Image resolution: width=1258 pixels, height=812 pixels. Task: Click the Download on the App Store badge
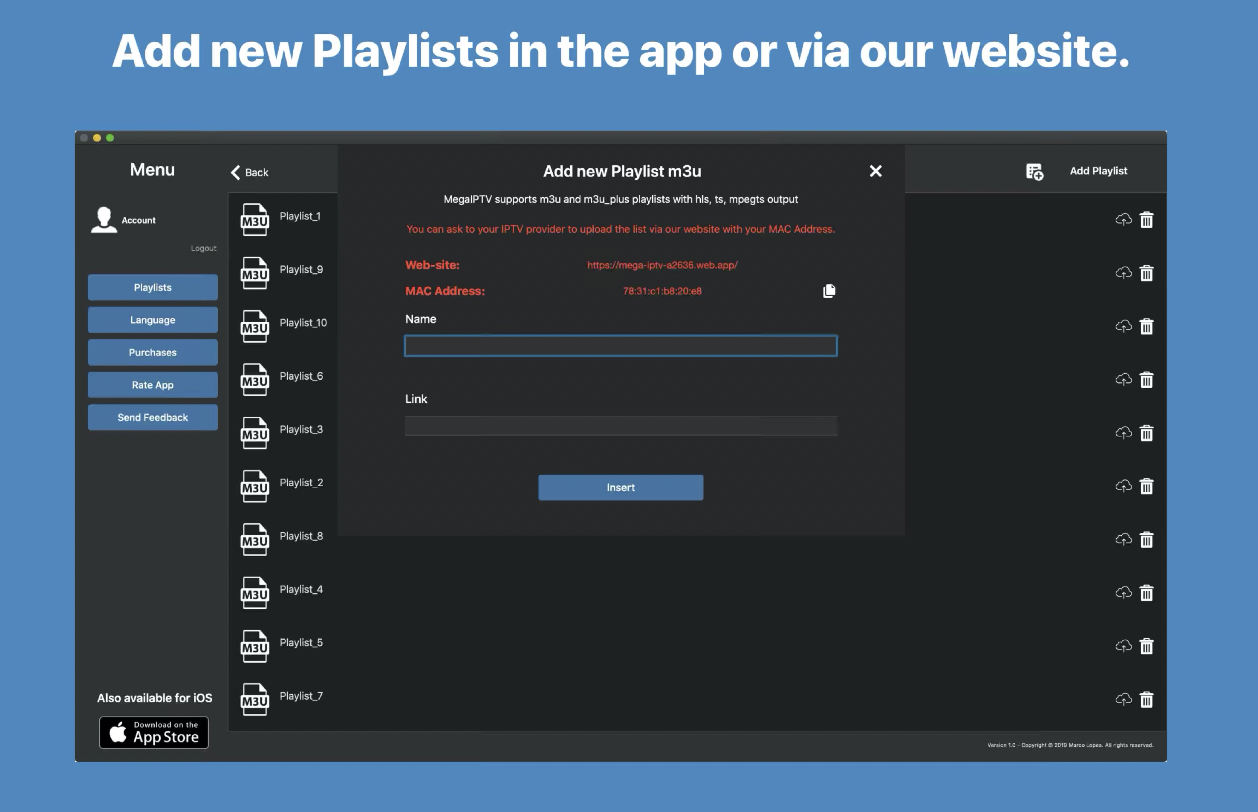pos(153,732)
